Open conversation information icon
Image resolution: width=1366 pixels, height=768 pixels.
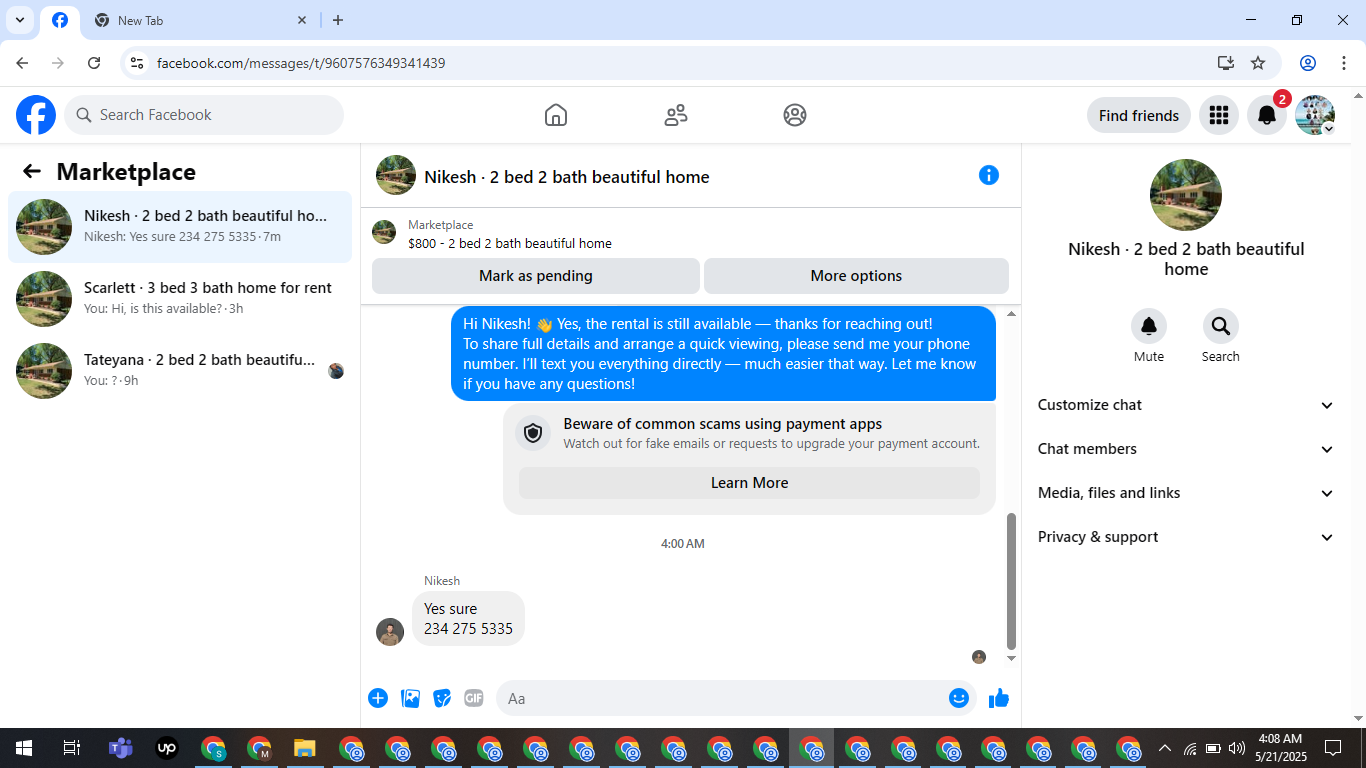coord(989,175)
